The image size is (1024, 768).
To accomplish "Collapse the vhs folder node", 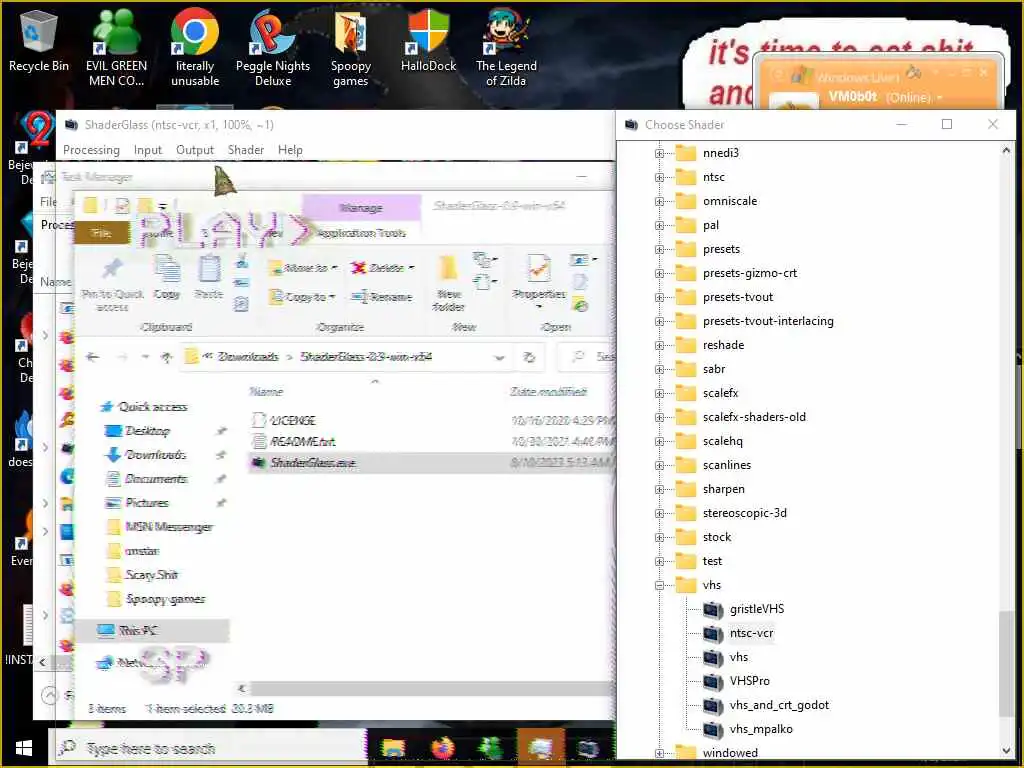I will click(x=659, y=586).
